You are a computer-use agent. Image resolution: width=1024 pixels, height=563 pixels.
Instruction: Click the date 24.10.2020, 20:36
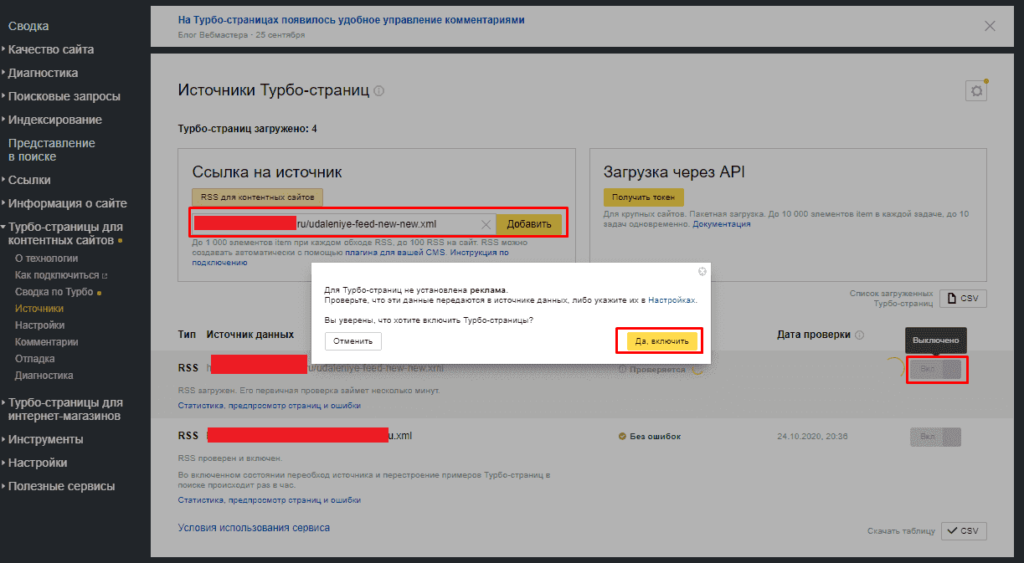tap(812, 436)
